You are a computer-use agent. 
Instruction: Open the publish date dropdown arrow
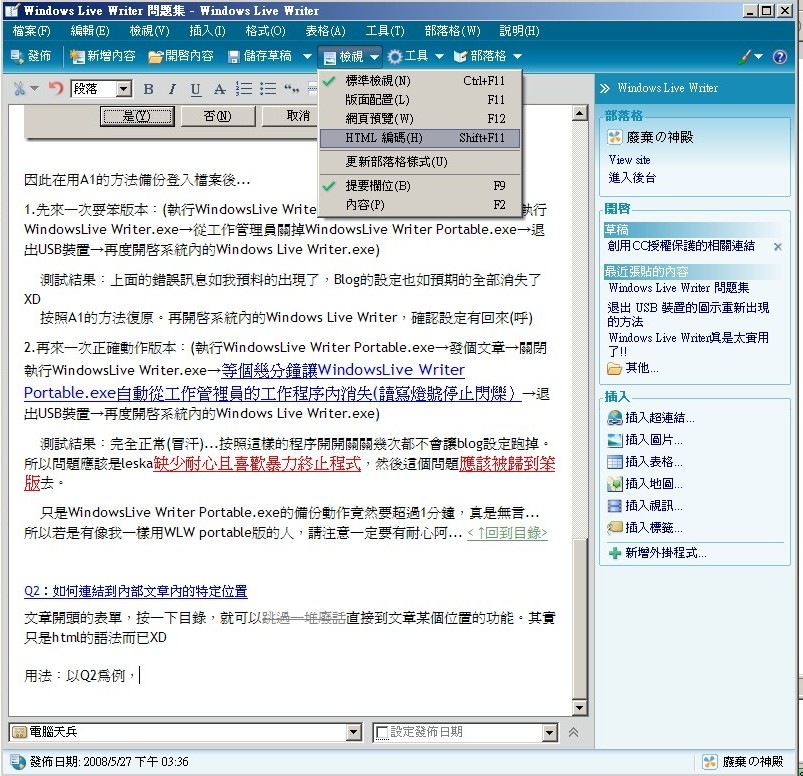549,732
